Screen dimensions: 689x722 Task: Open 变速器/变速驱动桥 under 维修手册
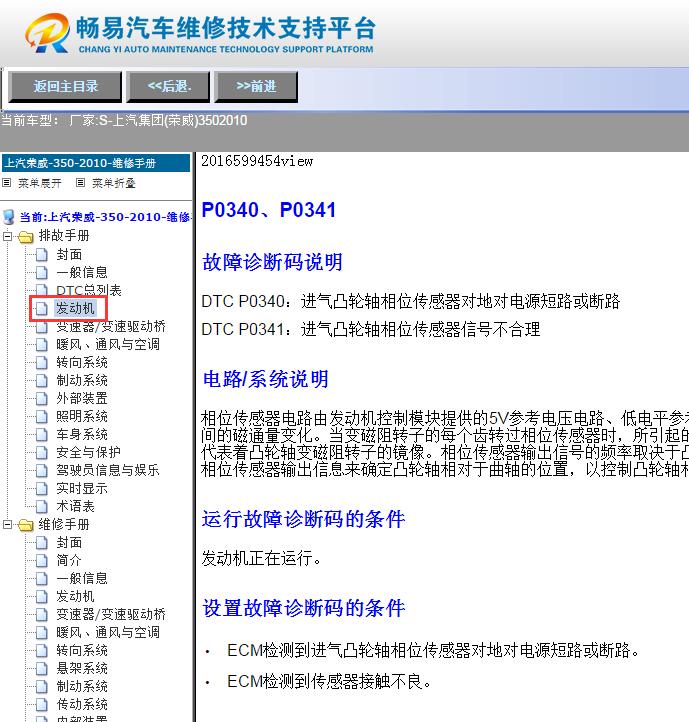(111, 614)
